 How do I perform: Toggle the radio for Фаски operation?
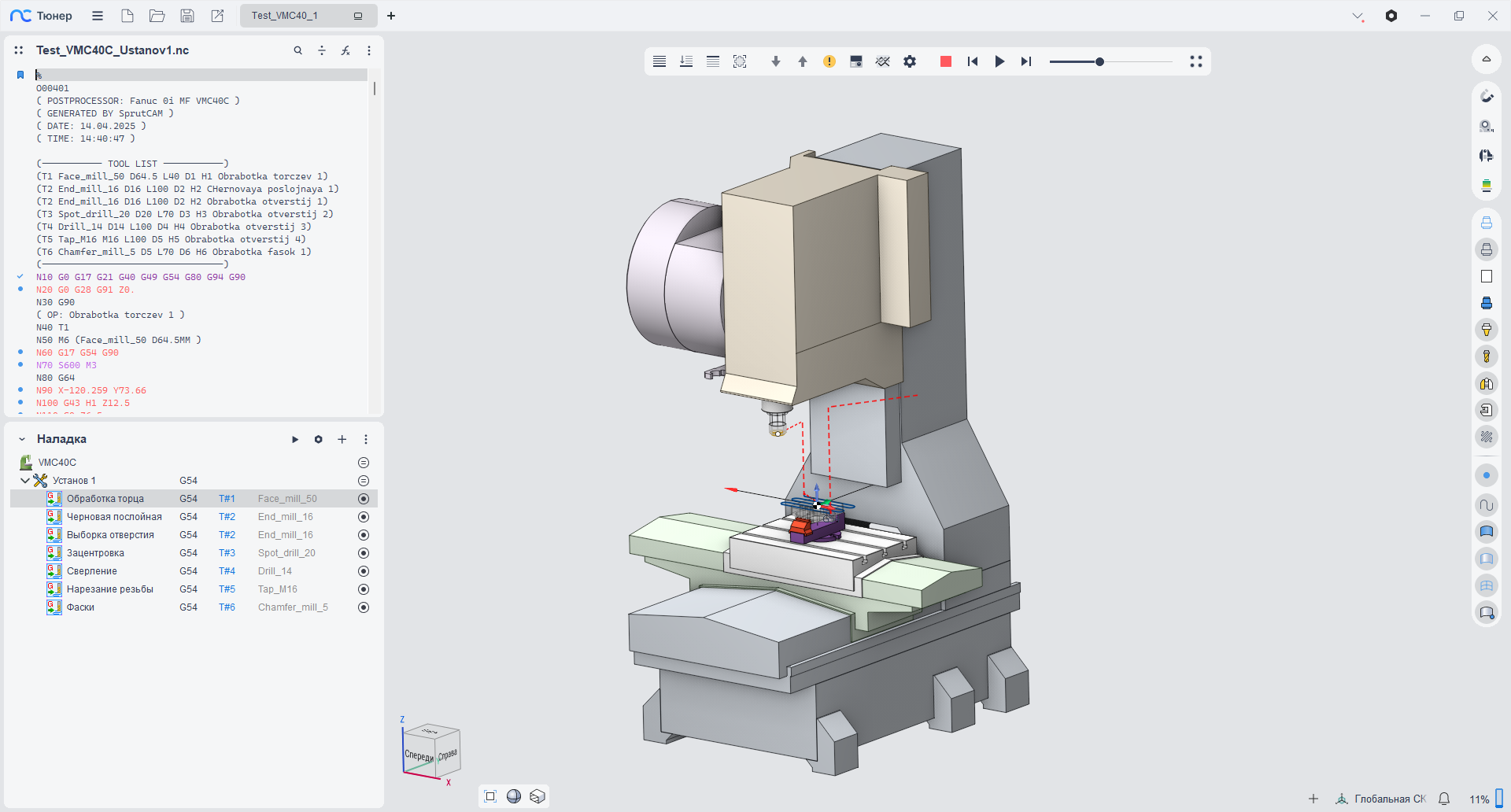364,607
